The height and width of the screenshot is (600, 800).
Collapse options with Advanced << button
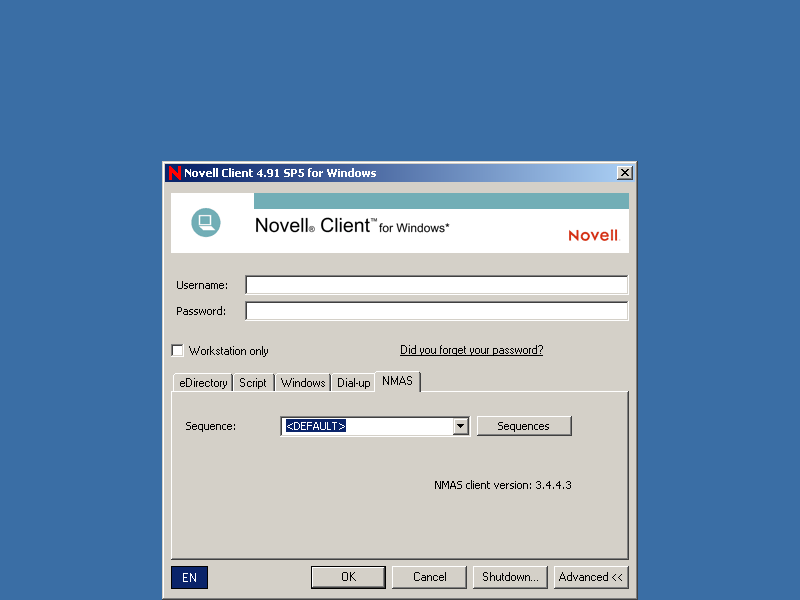pos(591,577)
